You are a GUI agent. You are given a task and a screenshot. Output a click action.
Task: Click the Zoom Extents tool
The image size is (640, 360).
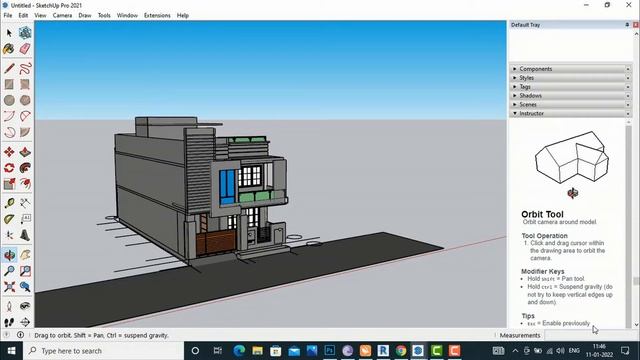pos(9,287)
